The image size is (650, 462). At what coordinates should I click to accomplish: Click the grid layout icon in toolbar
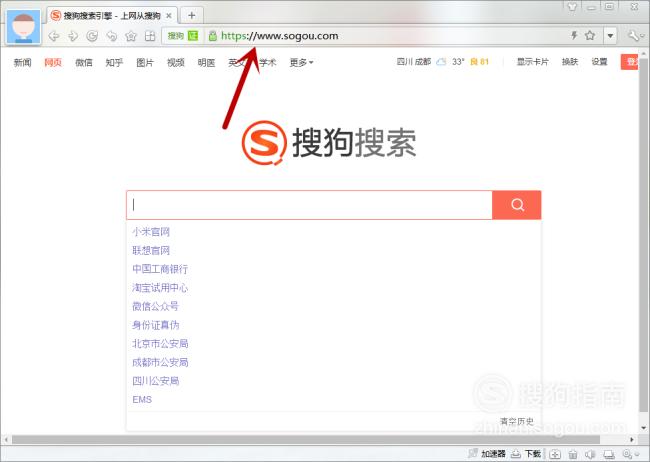150,36
